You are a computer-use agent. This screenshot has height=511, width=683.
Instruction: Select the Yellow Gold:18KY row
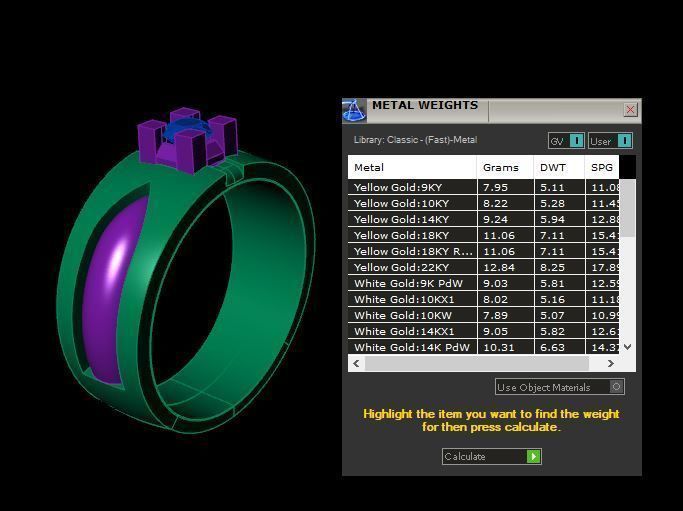(483, 235)
